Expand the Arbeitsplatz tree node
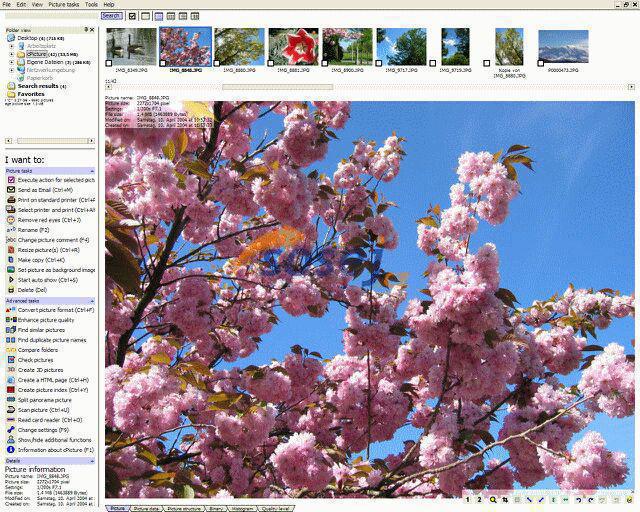Image resolution: width=640 pixels, height=512 pixels. (x=12, y=46)
